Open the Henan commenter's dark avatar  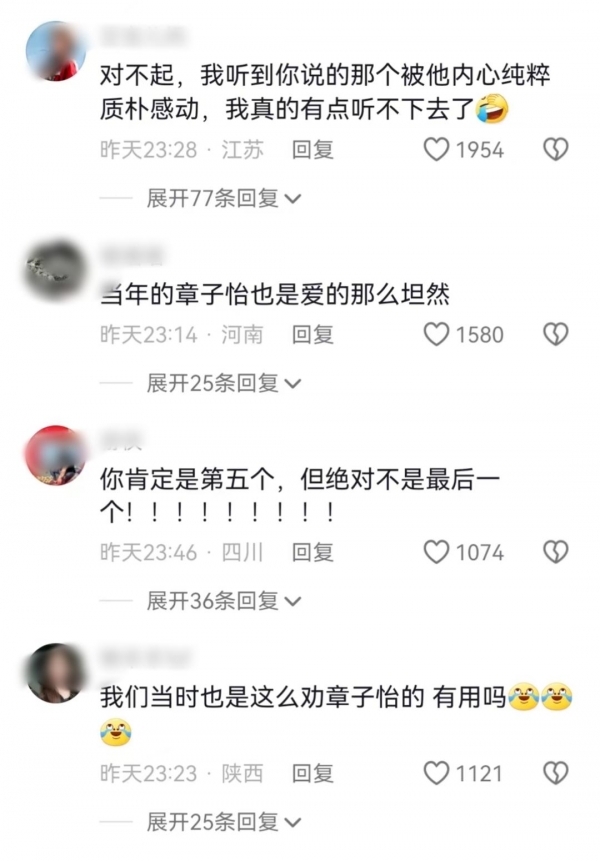(55, 270)
